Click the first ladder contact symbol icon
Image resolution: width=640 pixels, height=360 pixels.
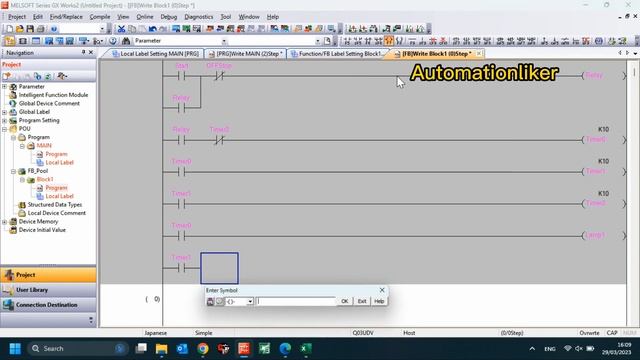pos(347,41)
